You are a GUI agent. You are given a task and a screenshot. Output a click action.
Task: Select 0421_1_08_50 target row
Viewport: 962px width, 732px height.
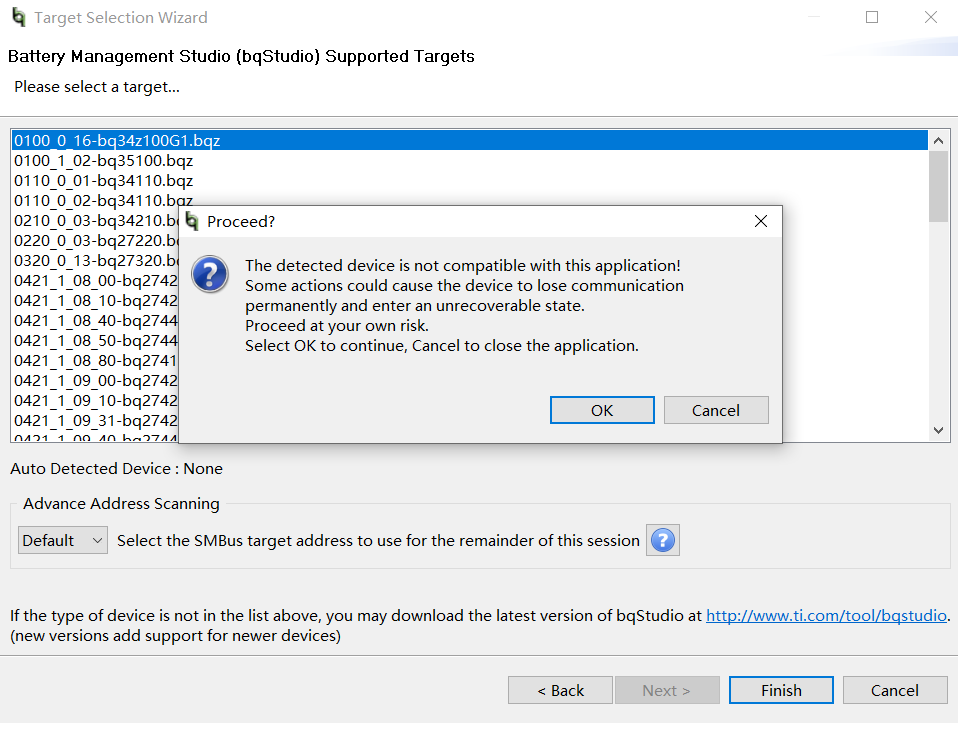pyautogui.click(x=96, y=341)
